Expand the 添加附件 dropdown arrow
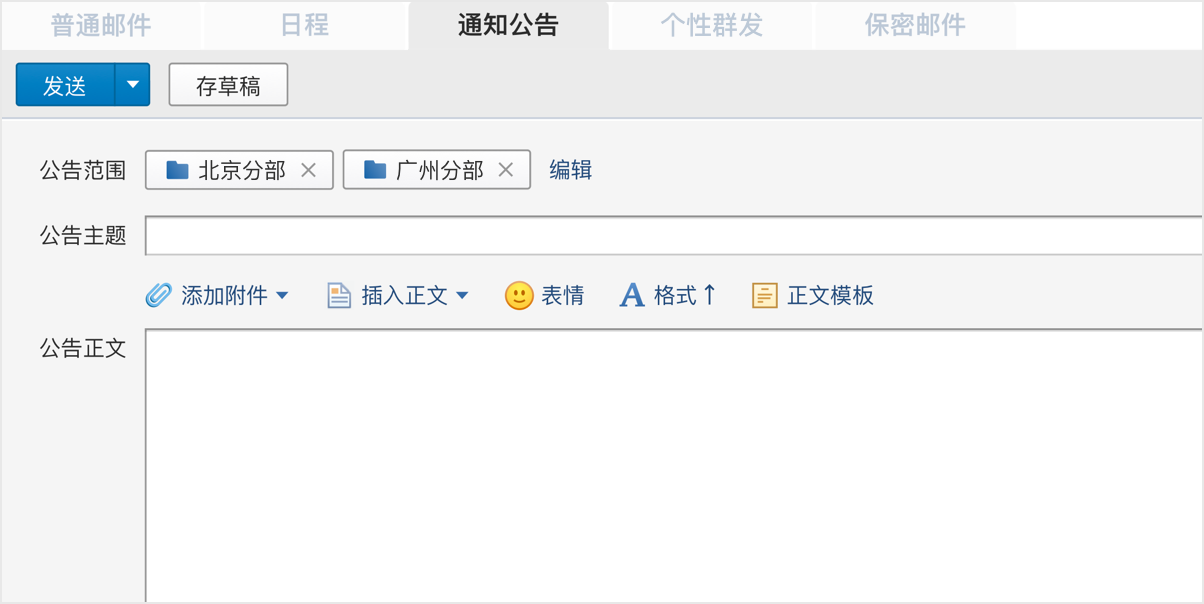1204x604 pixels. tap(282, 295)
